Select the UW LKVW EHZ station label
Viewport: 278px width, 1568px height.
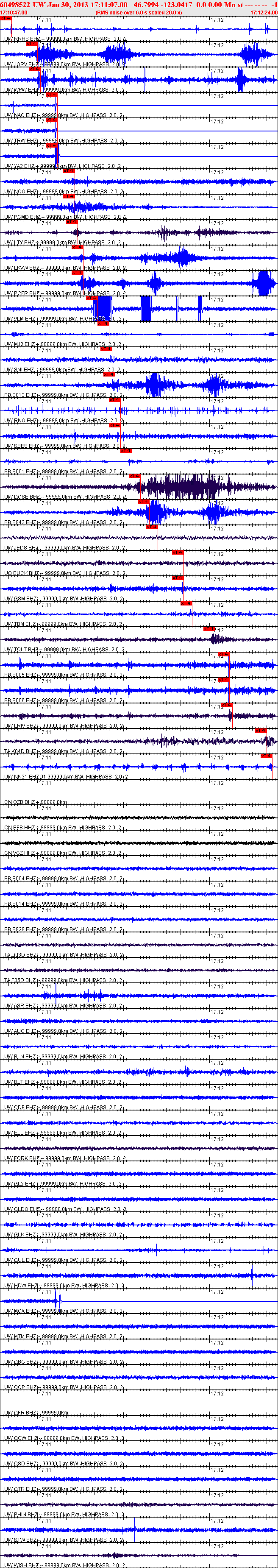pyautogui.click(x=65, y=268)
